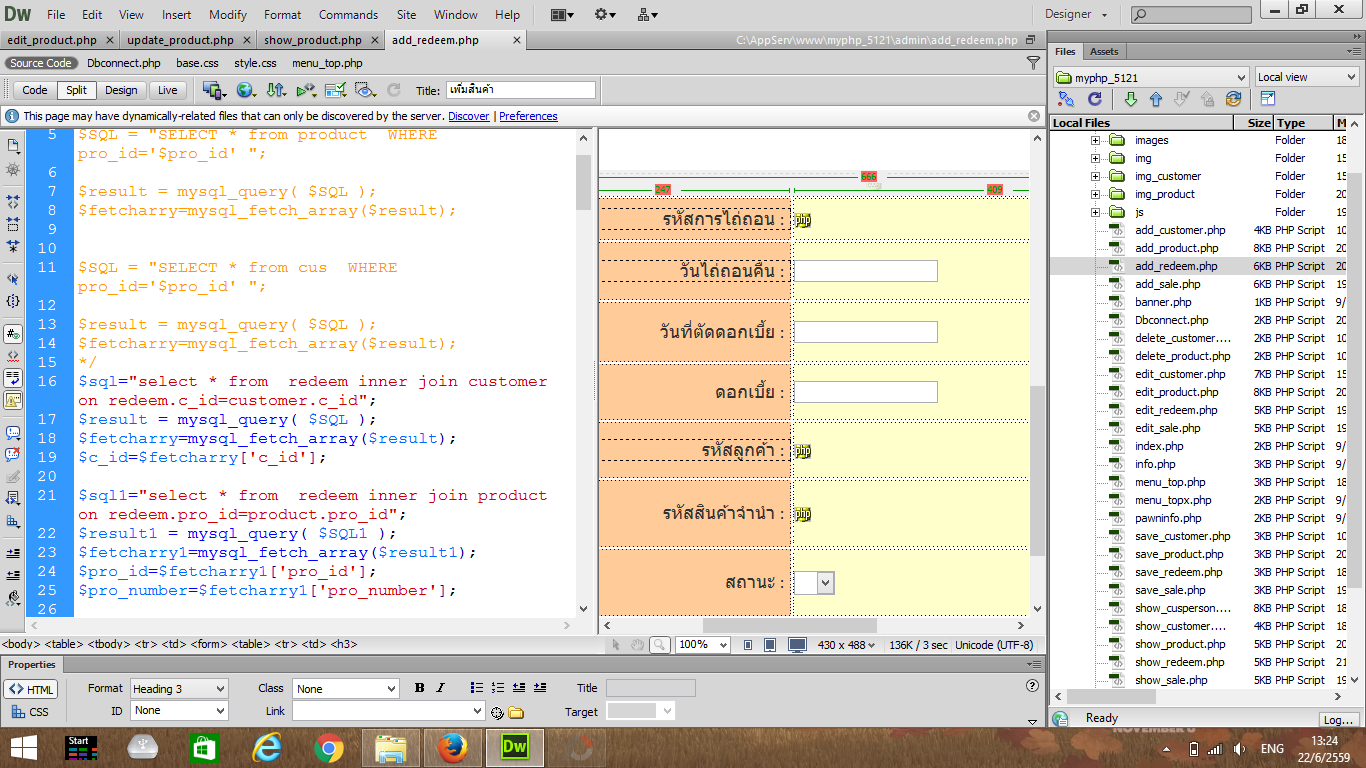Open the Multiscreen preview icon in toolbar
Image resolution: width=1366 pixels, height=768 pixels.
(215, 90)
